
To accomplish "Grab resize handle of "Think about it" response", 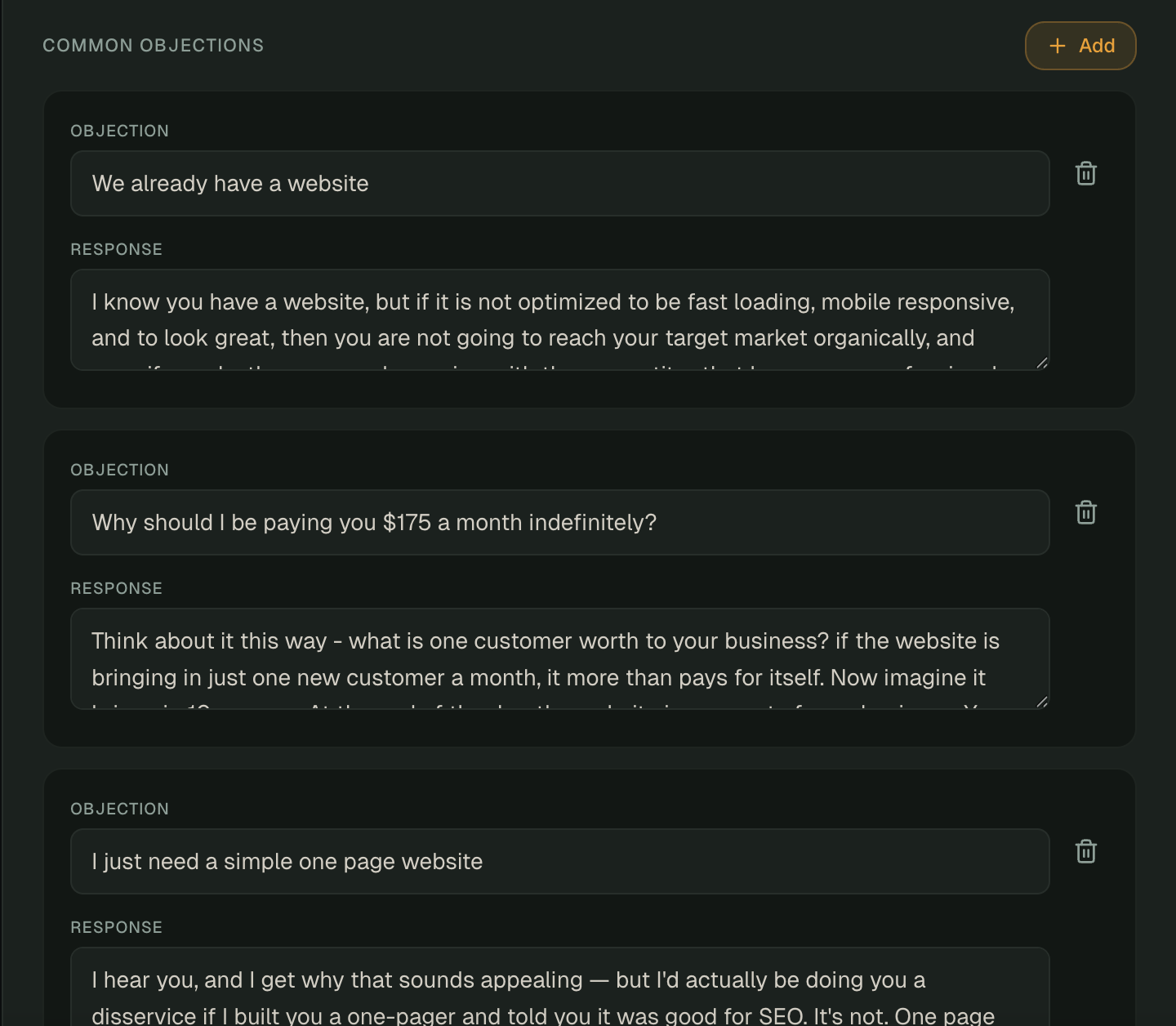I will [x=1042, y=703].
